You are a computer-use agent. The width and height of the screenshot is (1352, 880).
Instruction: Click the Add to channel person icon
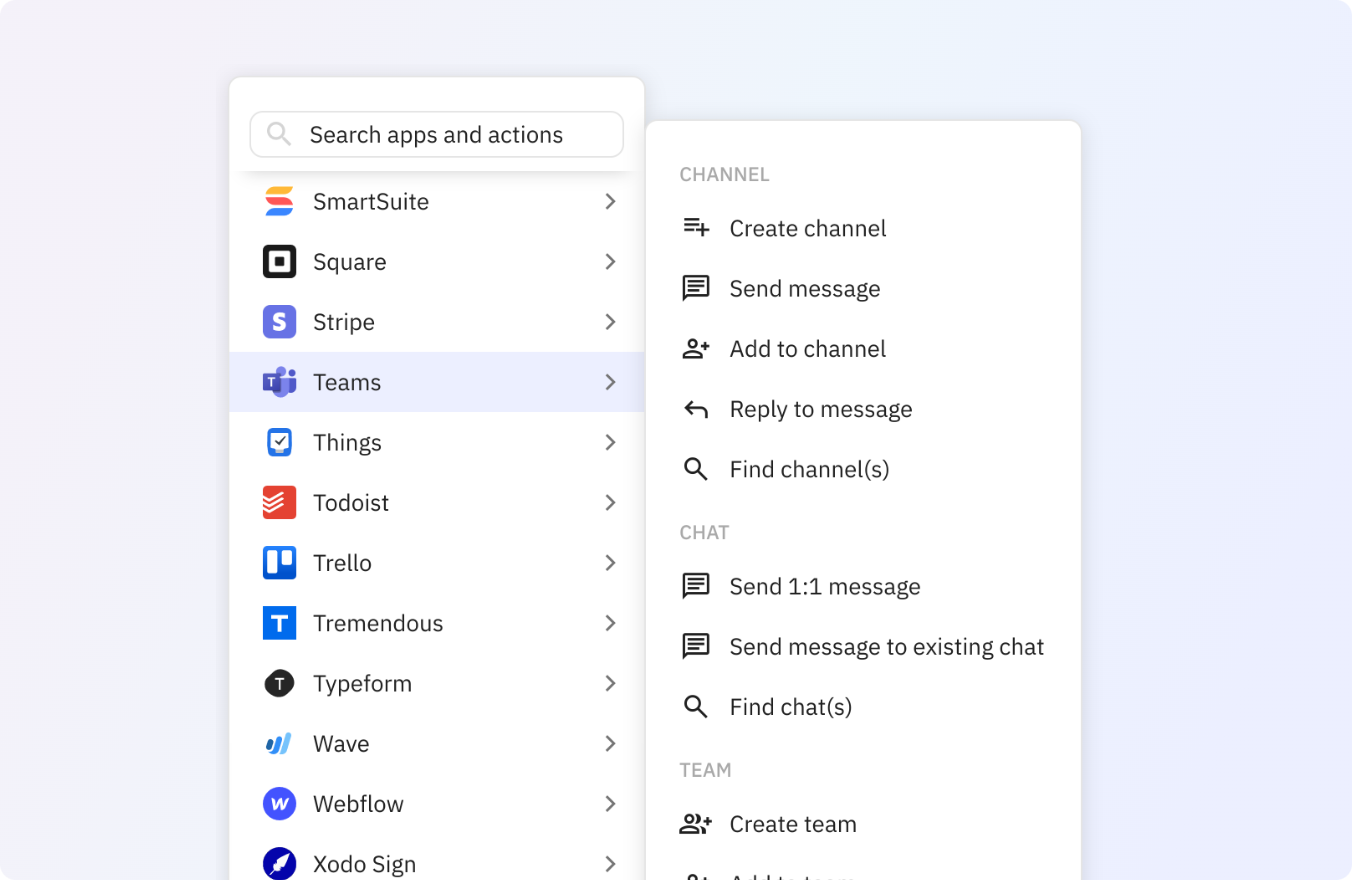pyautogui.click(x=696, y=349)
